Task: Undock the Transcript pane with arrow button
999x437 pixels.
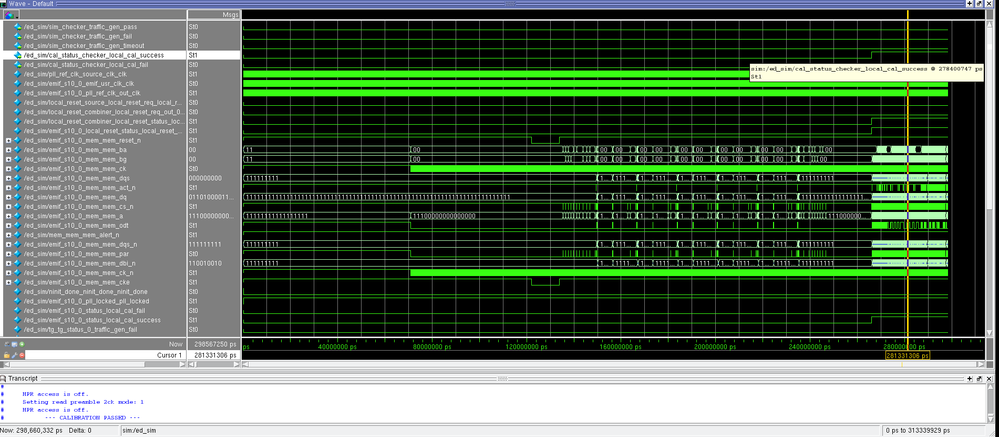Action: click(979, 378)
